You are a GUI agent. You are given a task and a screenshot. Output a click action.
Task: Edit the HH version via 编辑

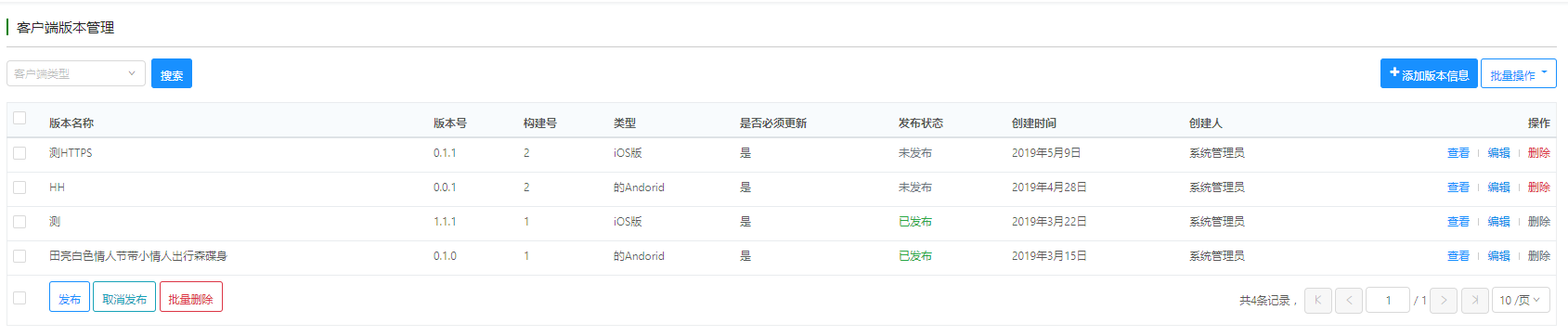point(1498,187)
